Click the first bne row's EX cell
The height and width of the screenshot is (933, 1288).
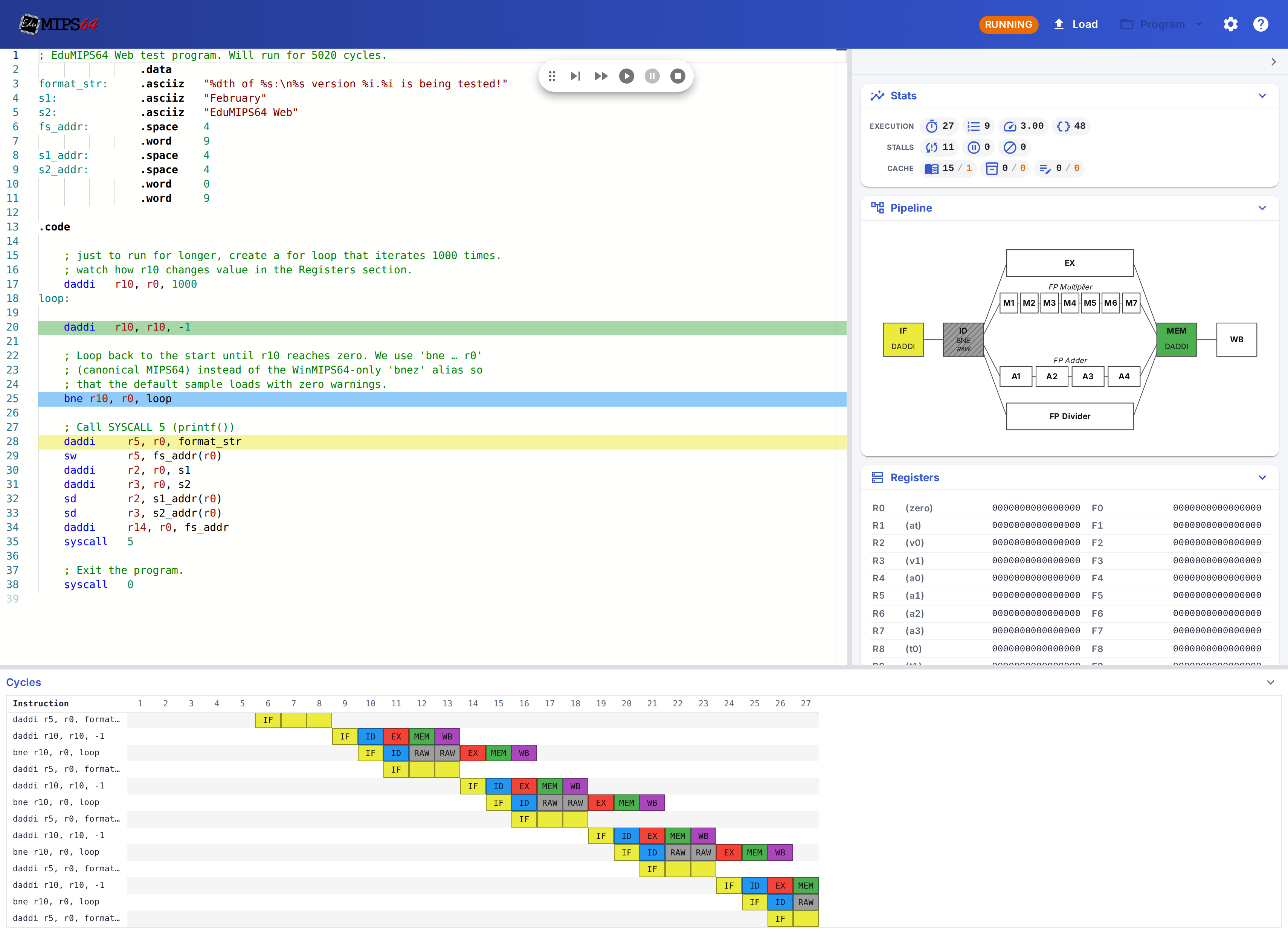473,753
